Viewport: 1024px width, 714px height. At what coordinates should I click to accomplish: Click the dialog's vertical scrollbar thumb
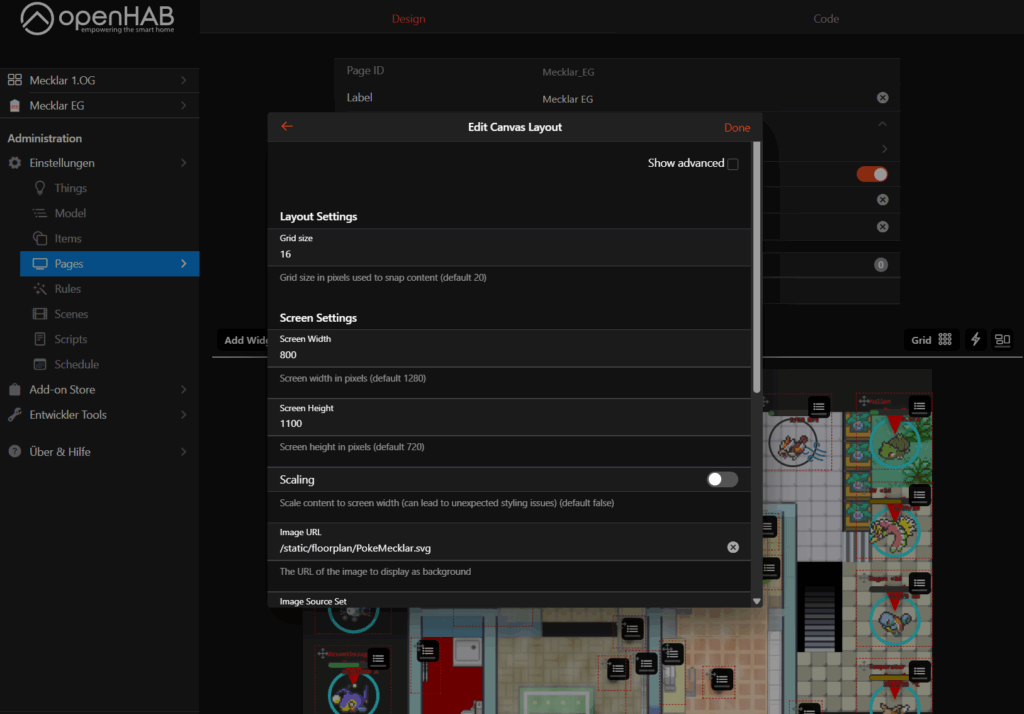(x=756, y=268)
